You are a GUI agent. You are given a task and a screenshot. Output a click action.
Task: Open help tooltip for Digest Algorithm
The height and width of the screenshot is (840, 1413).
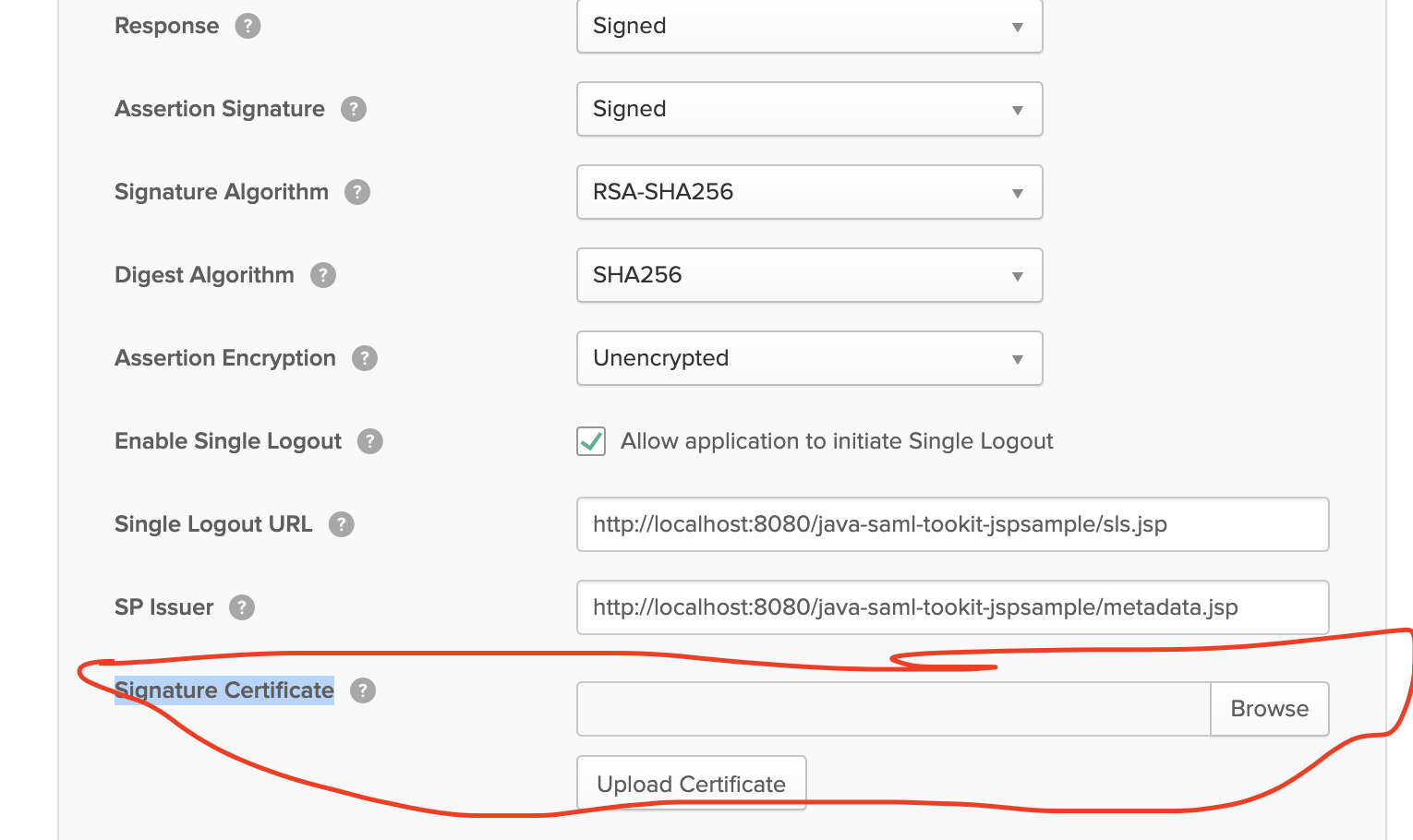[323, 275]
